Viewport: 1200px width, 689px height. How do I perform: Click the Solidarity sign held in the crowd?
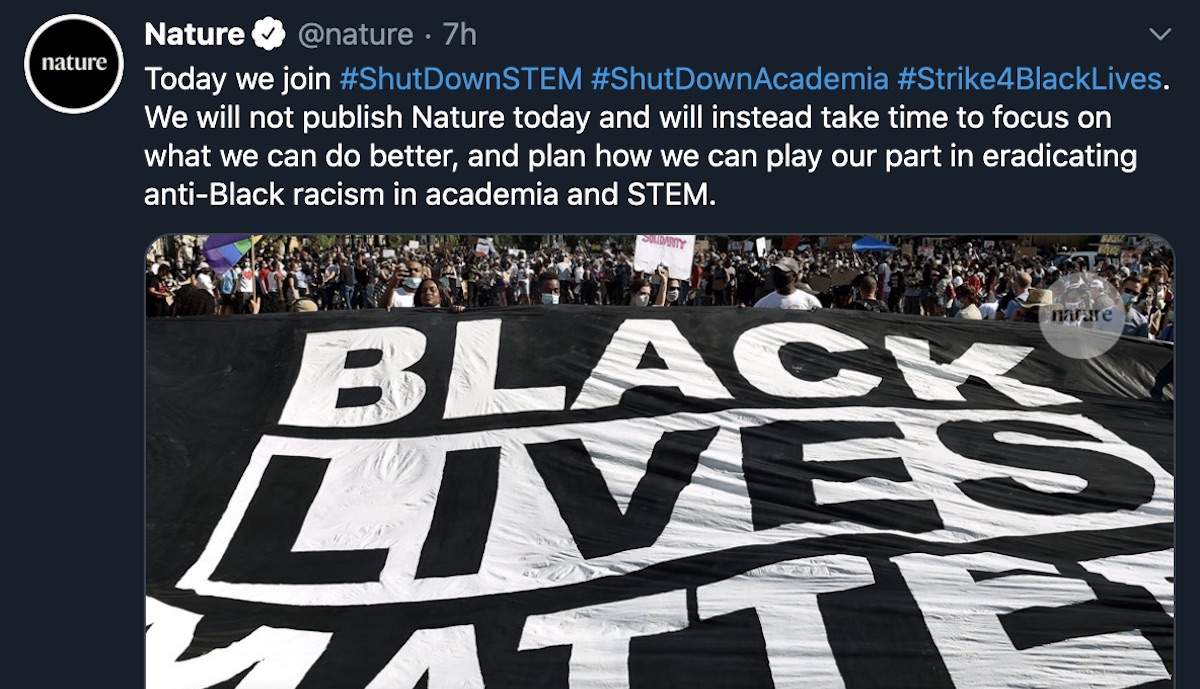click(x=664, y=255)
